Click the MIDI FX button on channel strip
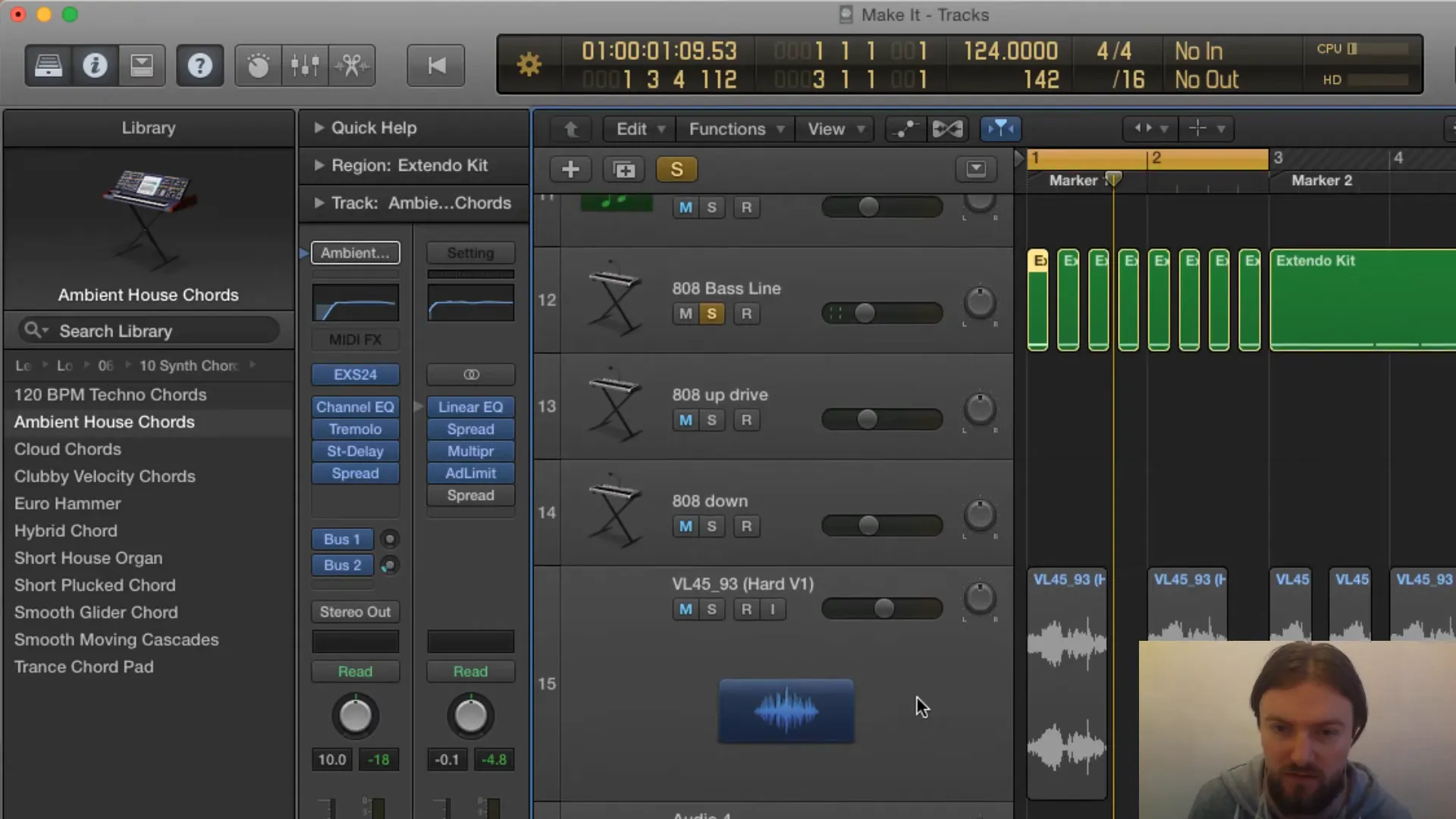This screenshot has width=1456, height=819. (x=355, y=339)
